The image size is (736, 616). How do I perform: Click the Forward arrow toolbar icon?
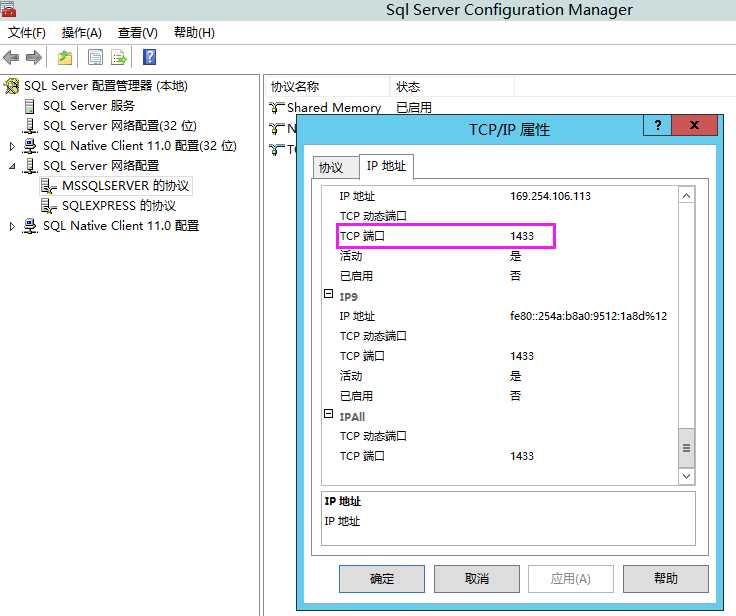click(33, 58)
